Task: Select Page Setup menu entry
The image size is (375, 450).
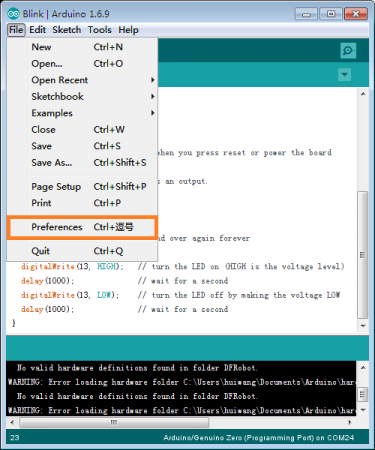Action: coord(82,186)
